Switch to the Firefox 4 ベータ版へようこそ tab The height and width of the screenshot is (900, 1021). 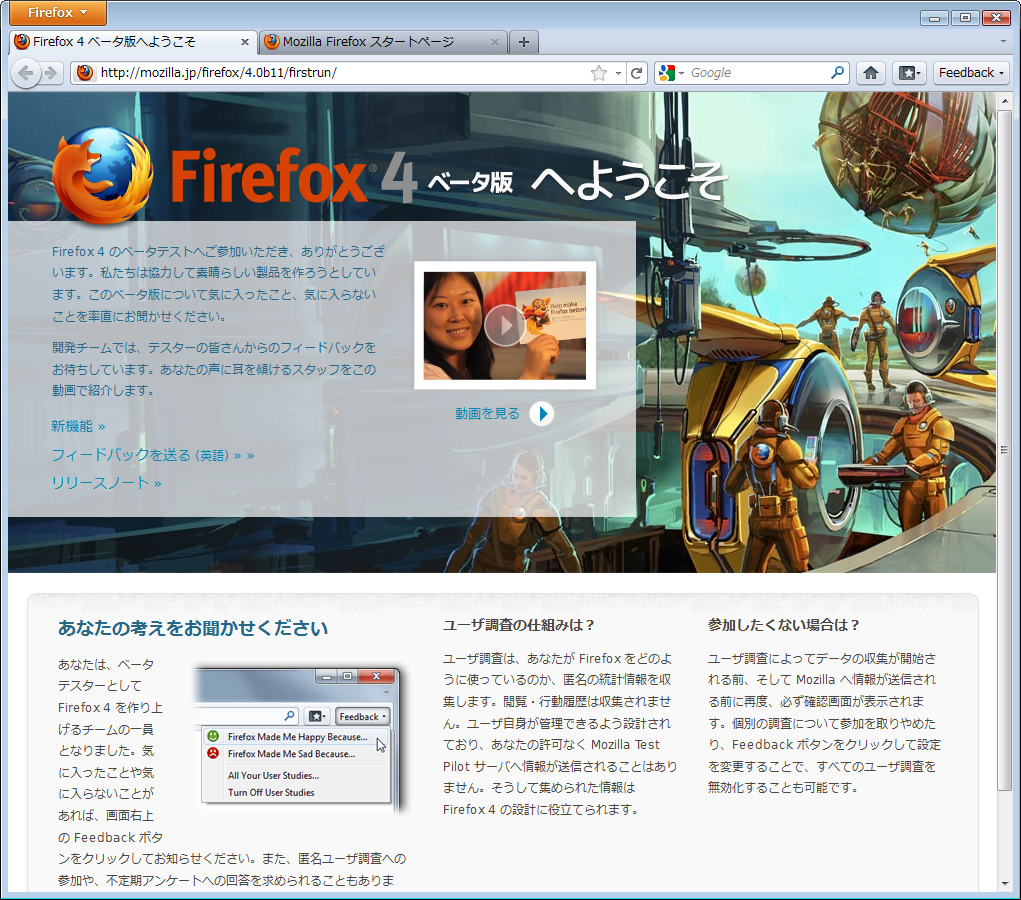(133, 42)
